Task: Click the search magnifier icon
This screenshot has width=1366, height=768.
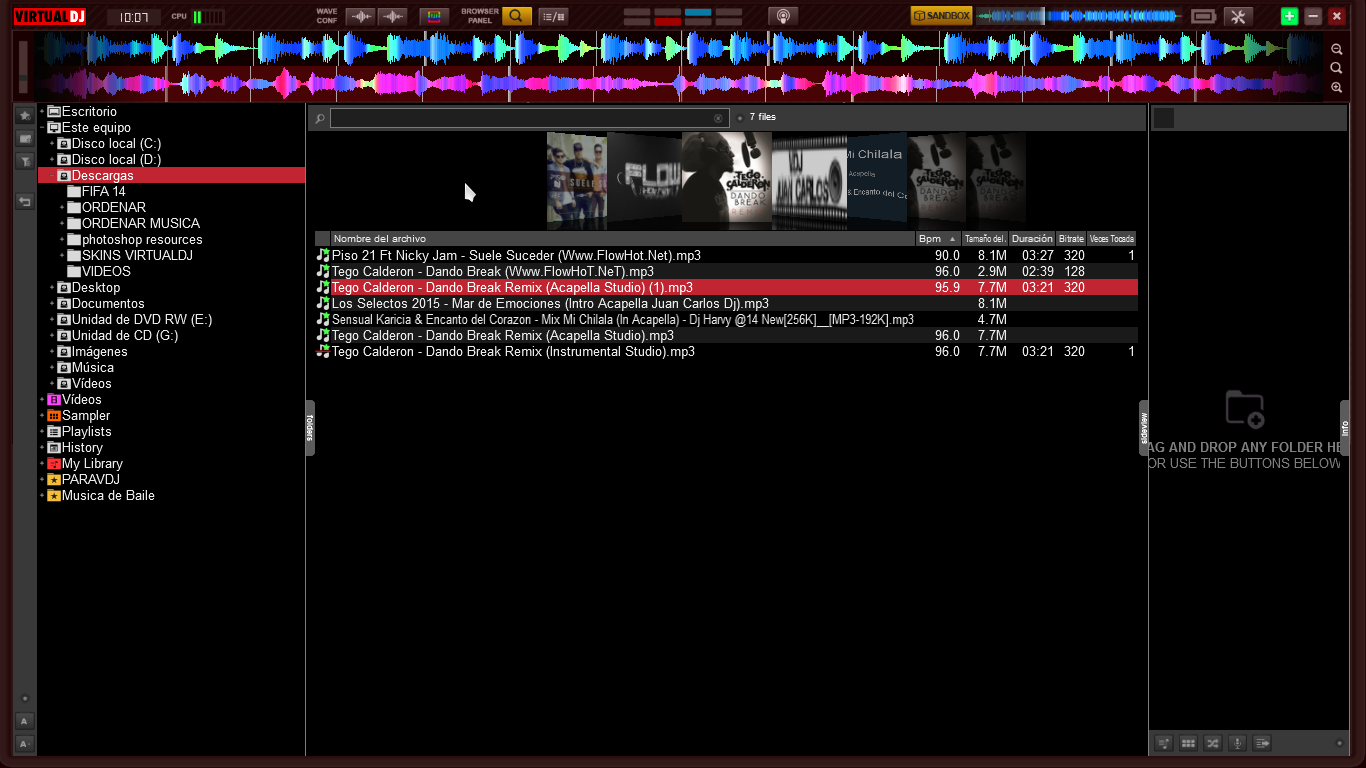Action: [320, 118]
